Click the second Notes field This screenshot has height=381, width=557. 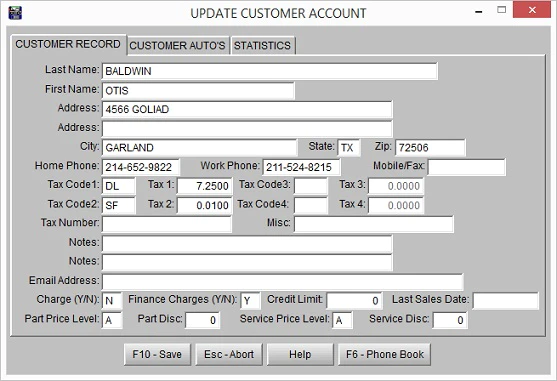click(247, 262)
